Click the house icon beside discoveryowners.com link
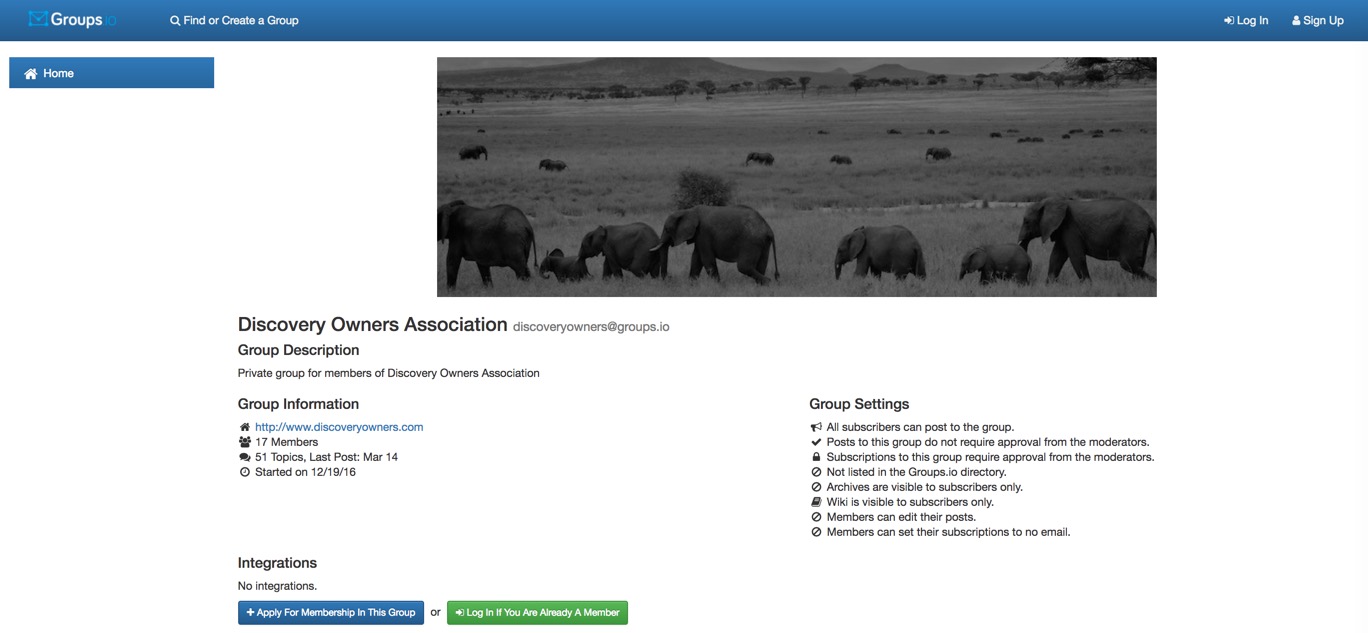This screenshot has height=633, width=1368. point(245,427)
